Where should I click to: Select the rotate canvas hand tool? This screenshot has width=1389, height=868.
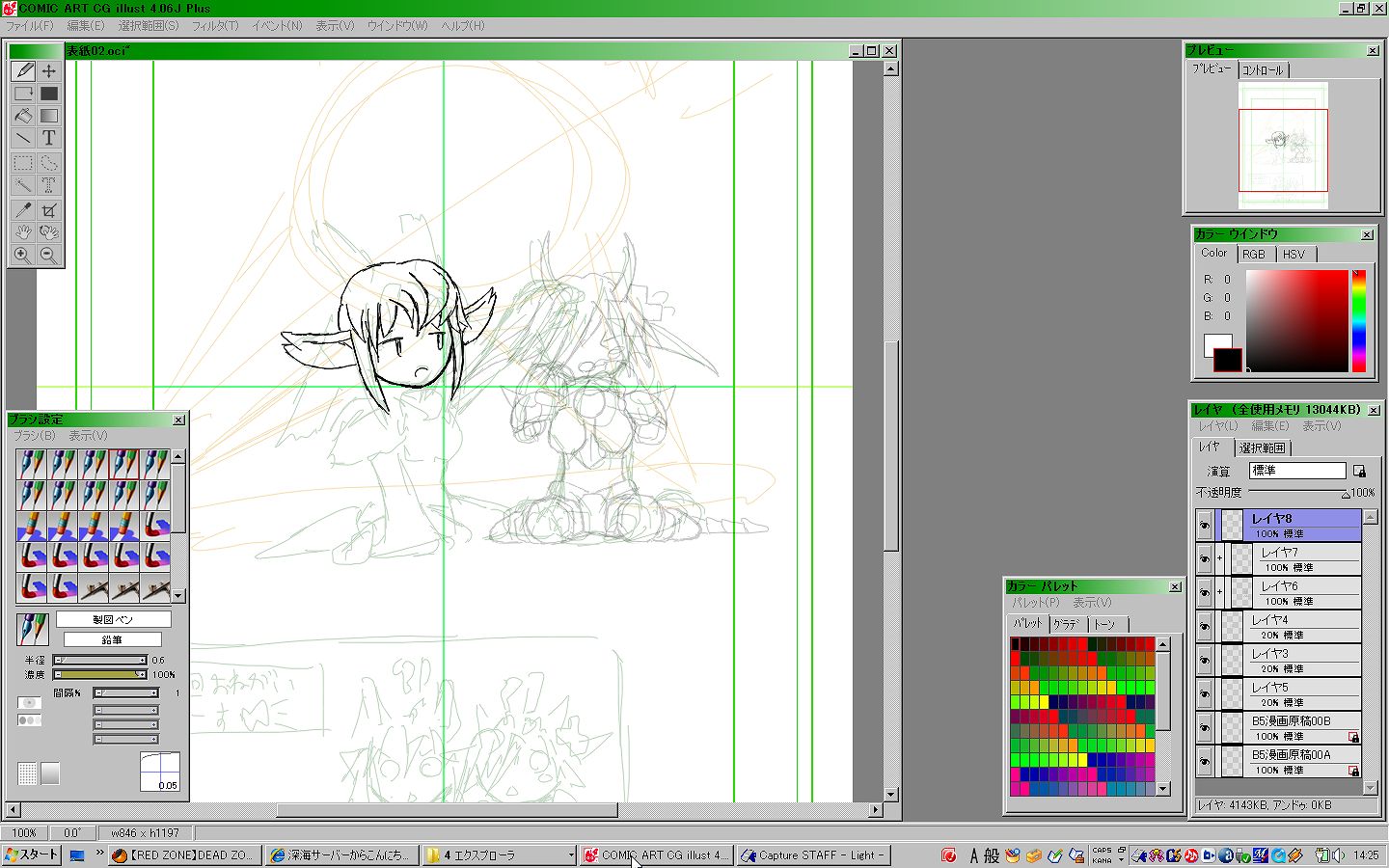tap(49, 231)
